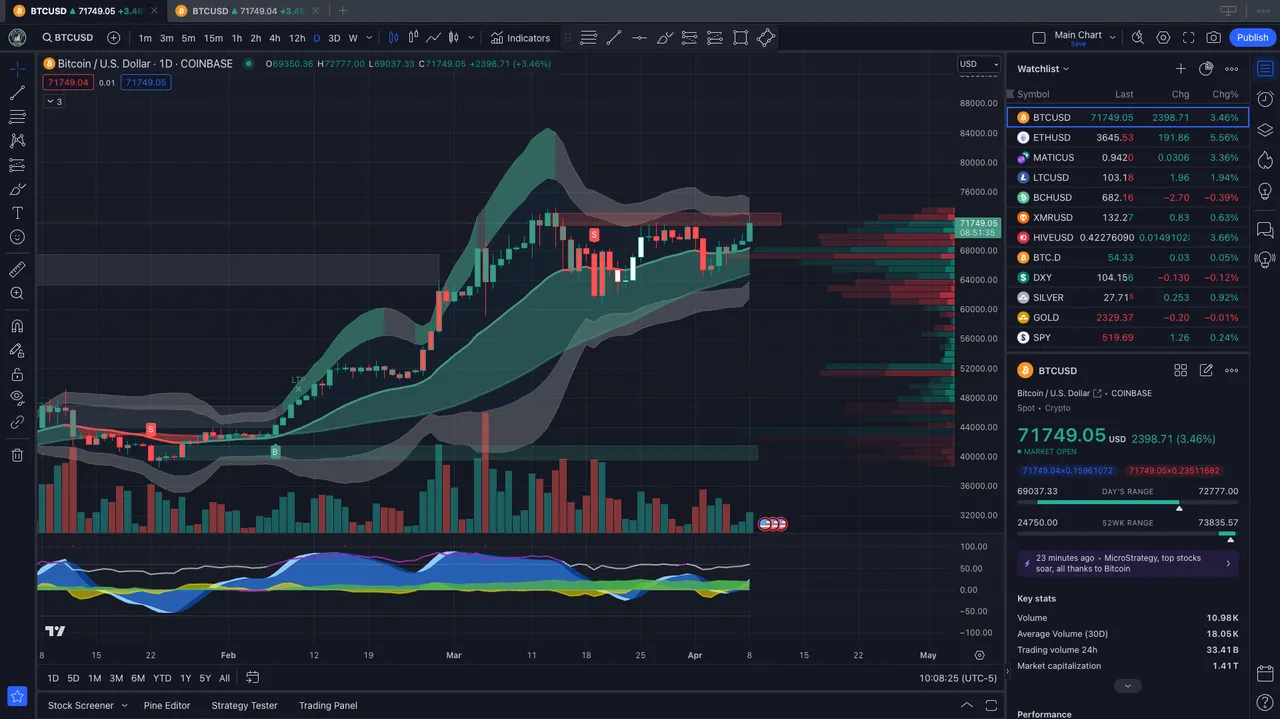The height and width of the screenshot is (719, 1280).
Task: Toggle hide all drawings eye icon
Action: (17, 398)
